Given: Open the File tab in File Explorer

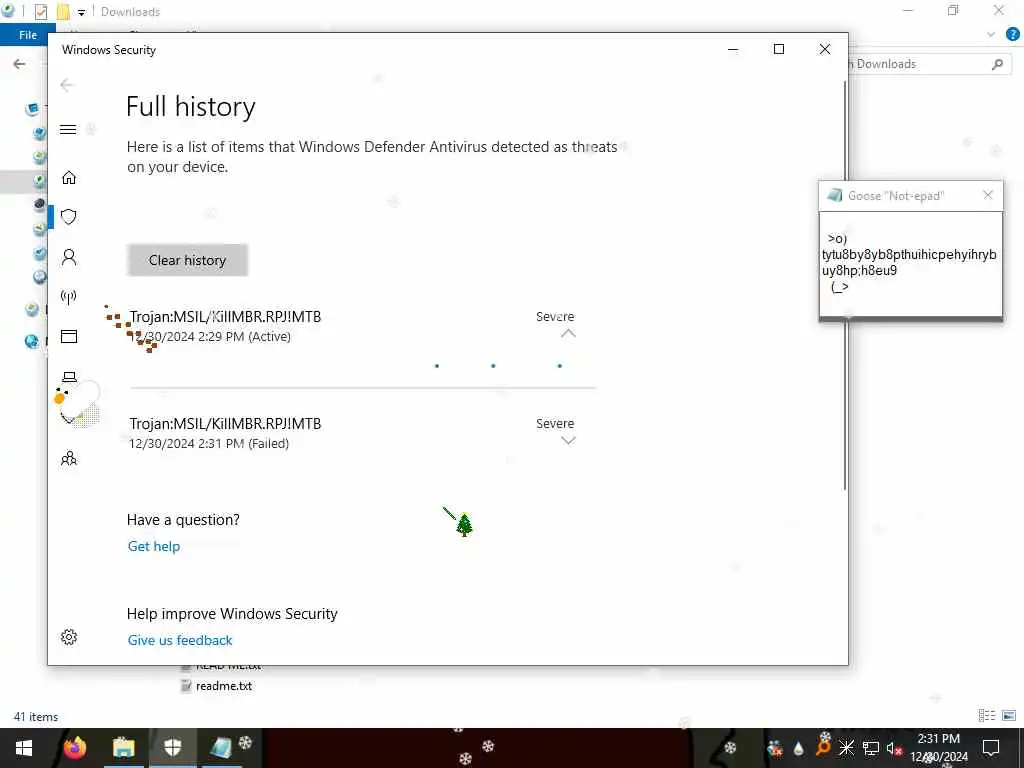Looking at the screenshot, I should tap(27, 35).
